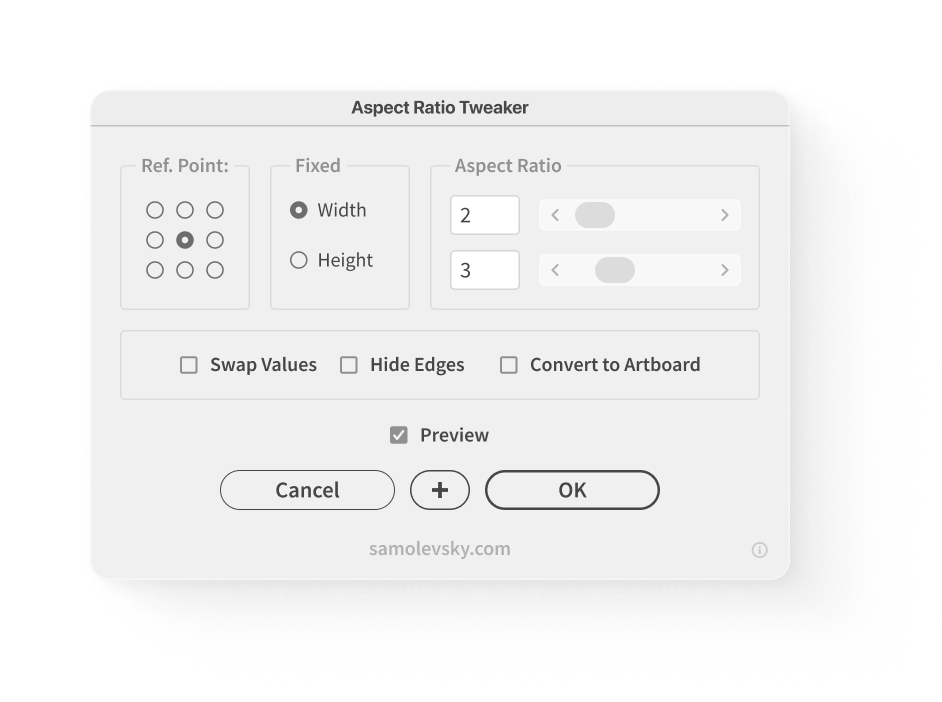The height and width of the screenshot is (702, 942).
Task: Click right arrow of second ratio slider
Action: (x=725, y=270)
